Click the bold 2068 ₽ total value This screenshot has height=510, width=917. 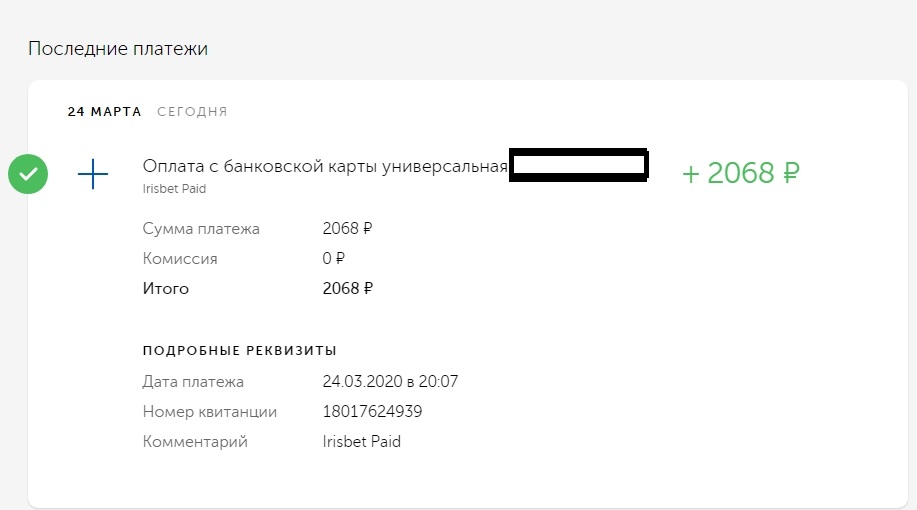[x=347, y=289]
